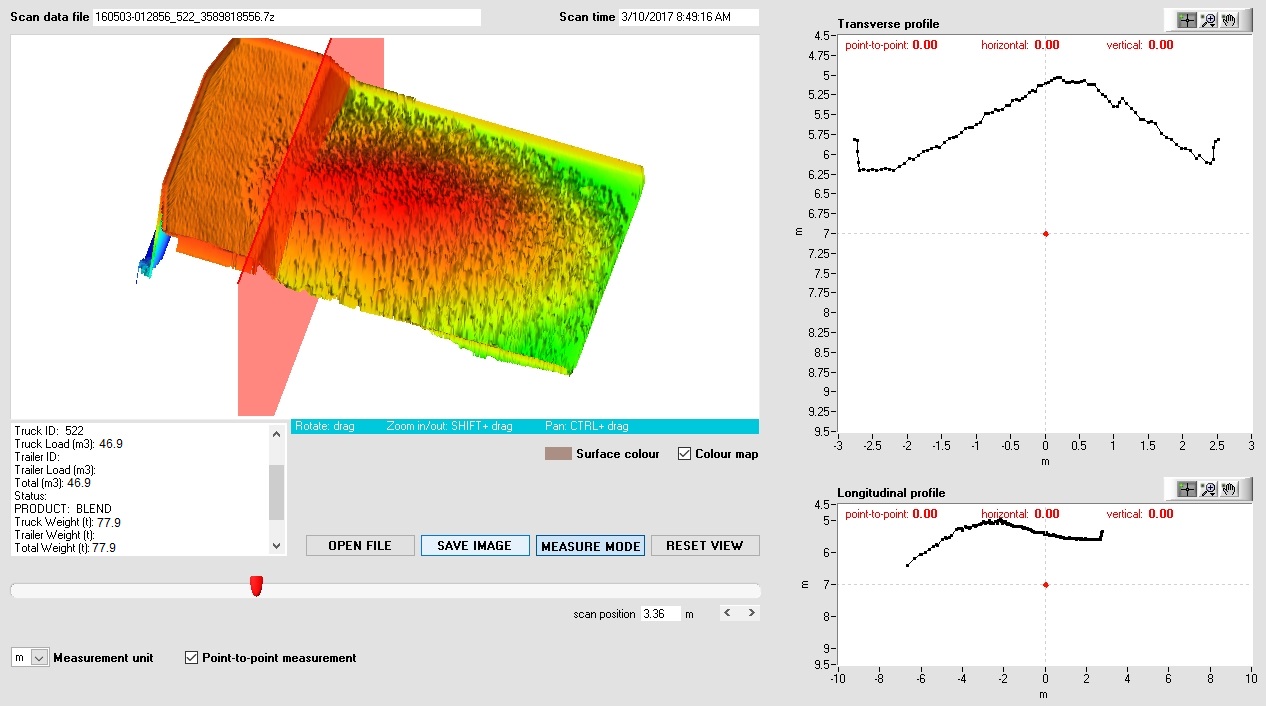Click the OPEN FILE button

[x=360, y=546]
